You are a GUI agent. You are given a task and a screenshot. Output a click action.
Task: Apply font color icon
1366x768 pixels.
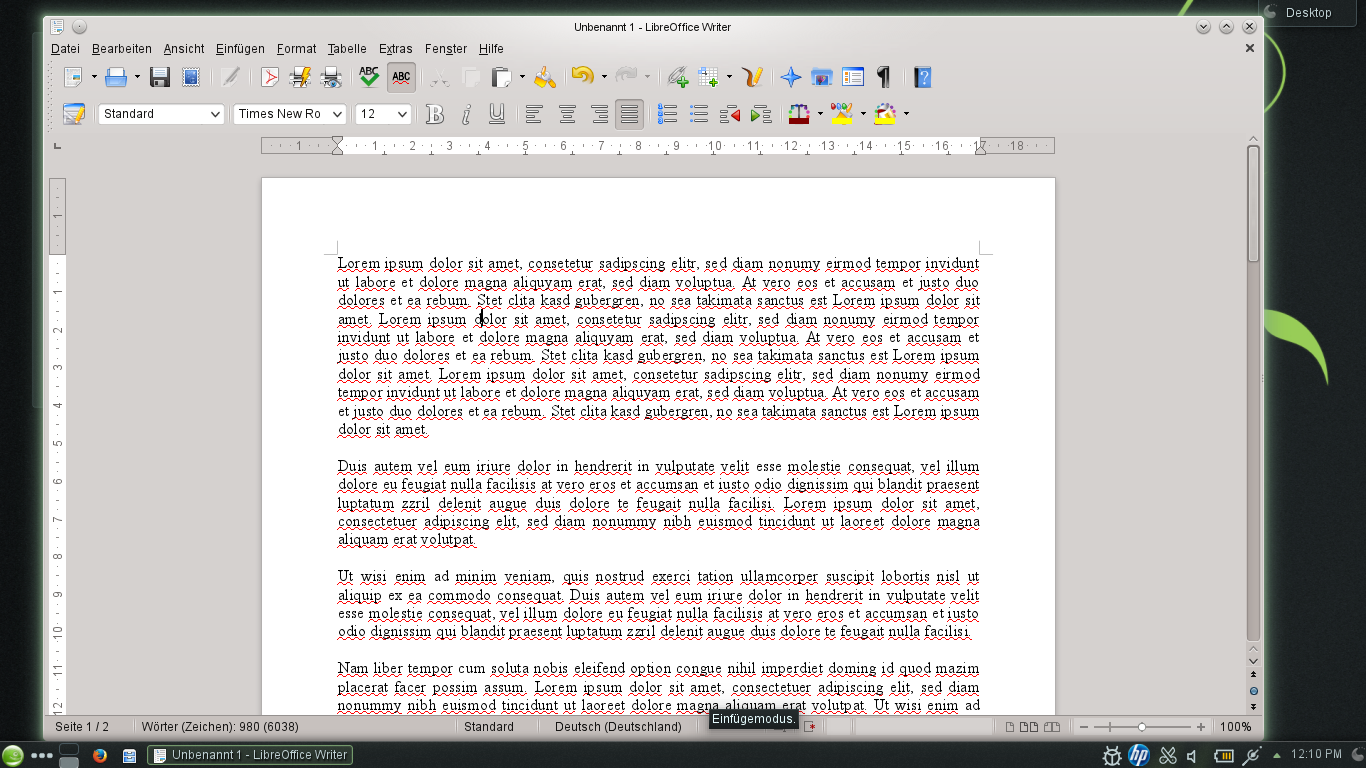point(799,114)
